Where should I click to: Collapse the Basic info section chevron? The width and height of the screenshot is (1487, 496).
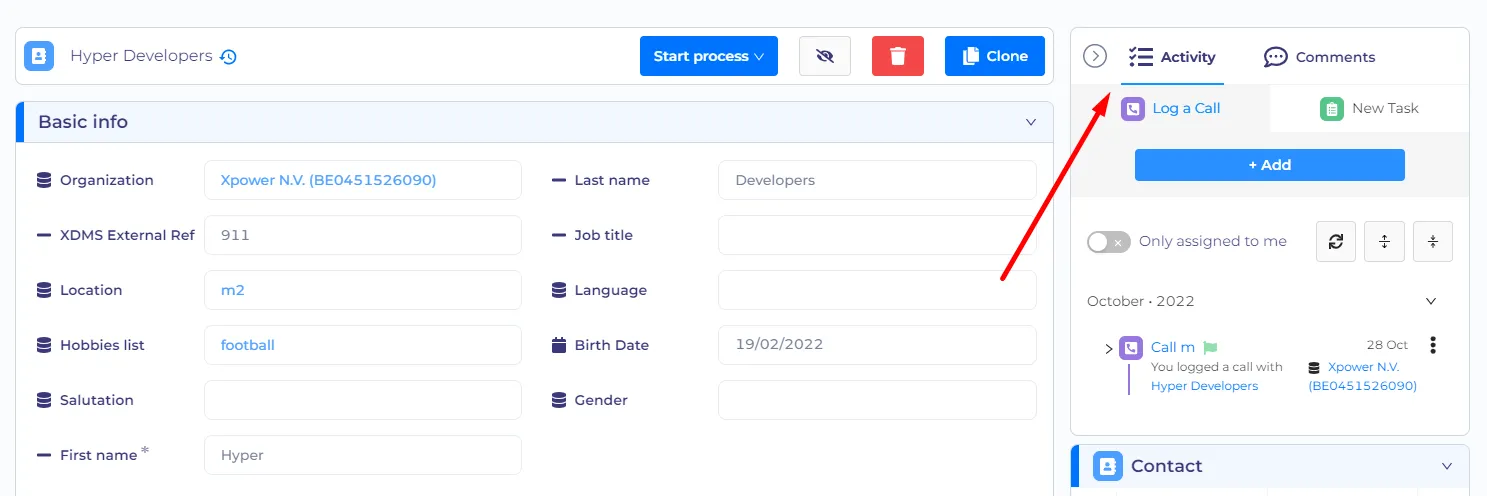(x=1031, y=122)
